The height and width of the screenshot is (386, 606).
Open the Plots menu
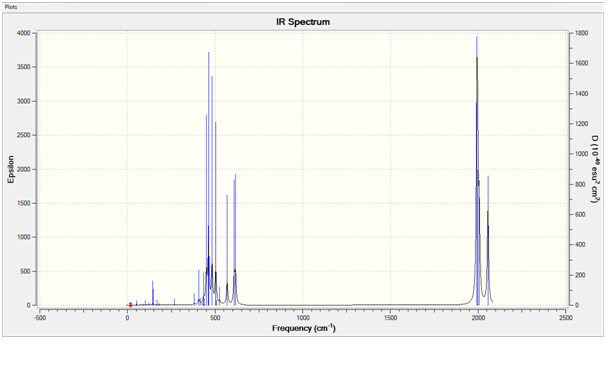(x=11, y=7)
